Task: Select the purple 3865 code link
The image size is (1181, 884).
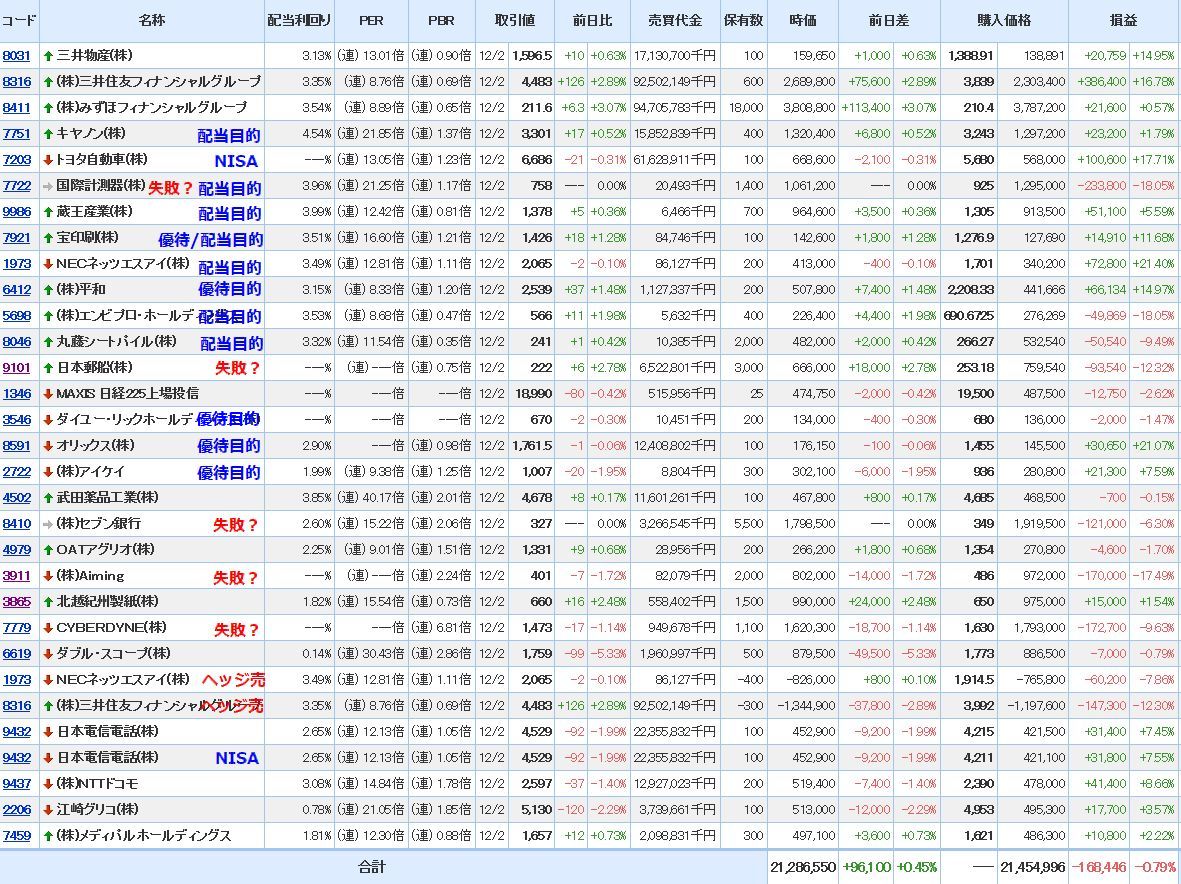Action: point(17,602)
